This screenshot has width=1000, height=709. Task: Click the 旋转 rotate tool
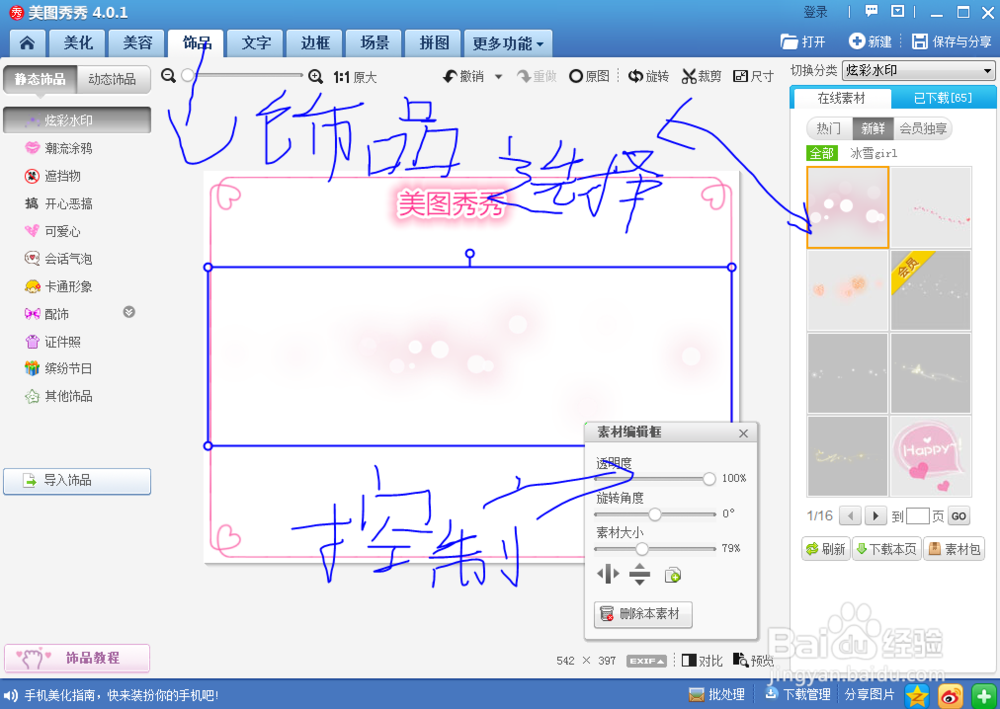[649, 77]
